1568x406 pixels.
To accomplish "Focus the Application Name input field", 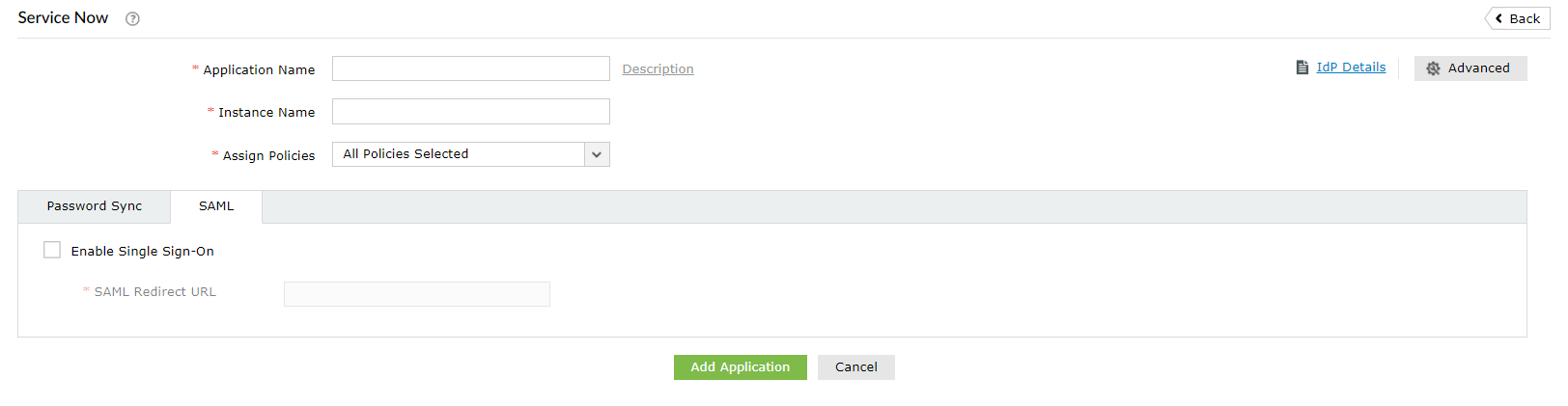I will click(x=471, y=68).
